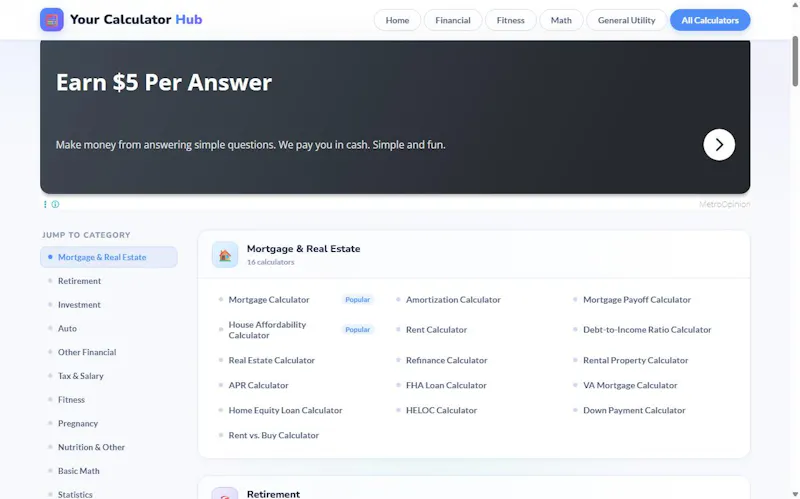Click the Retirement section icon
This screenshot has height=499, width=800.
tap(225, 494)
